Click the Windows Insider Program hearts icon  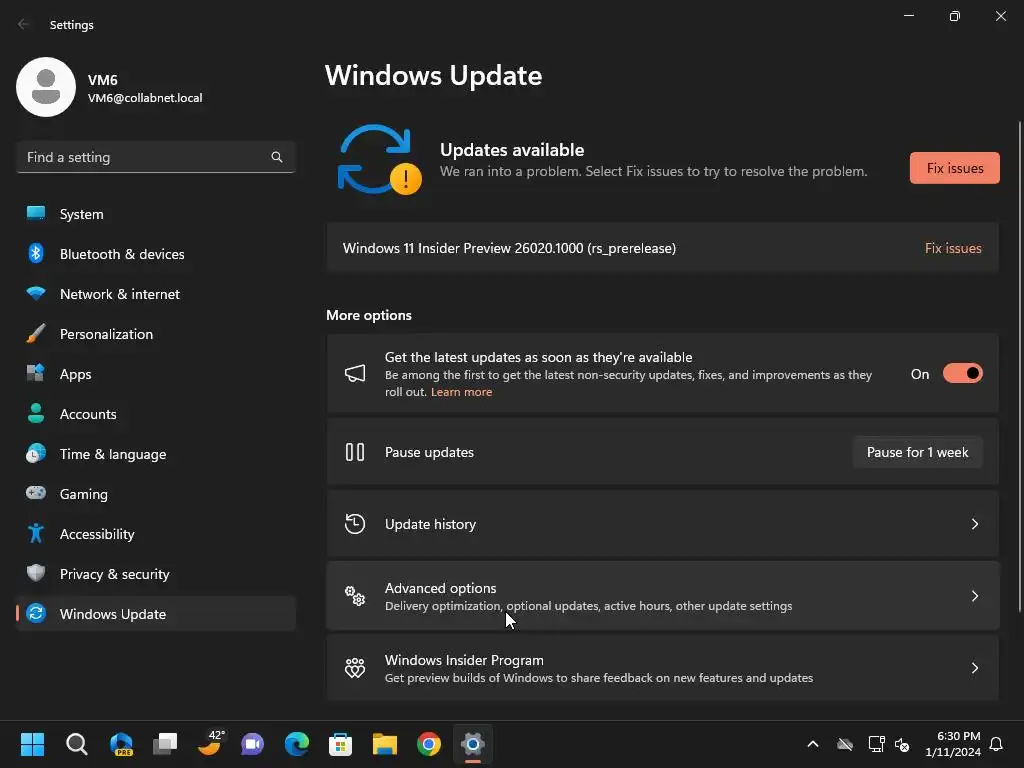pyautogui.click(x=355, y=667)
